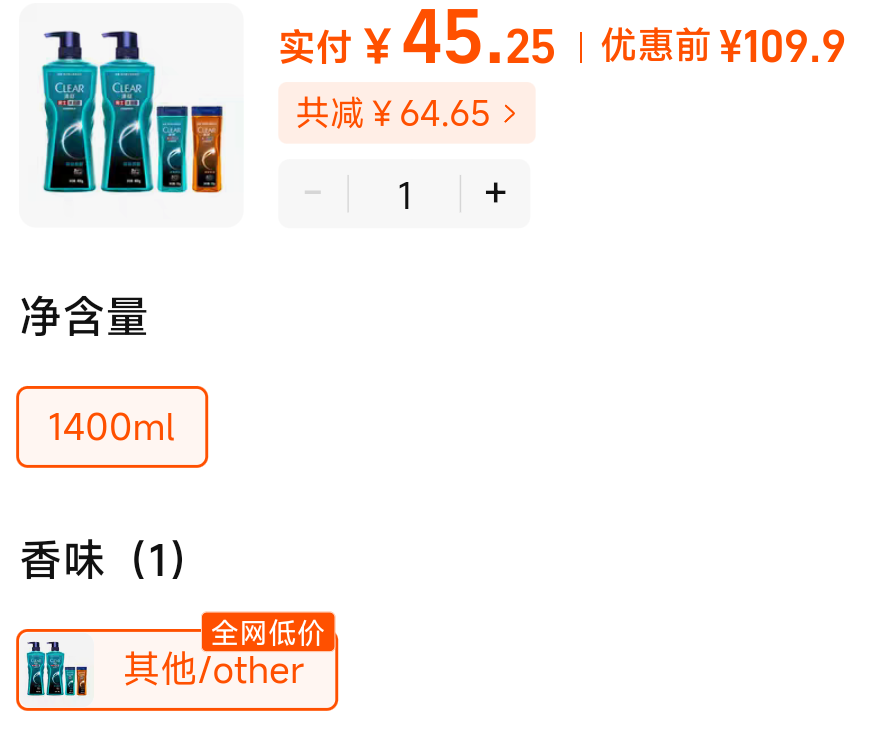This screenshot has width=870, height=735.
Task: Decrease quantity with the minus button
Action: (x=313, y=194)
